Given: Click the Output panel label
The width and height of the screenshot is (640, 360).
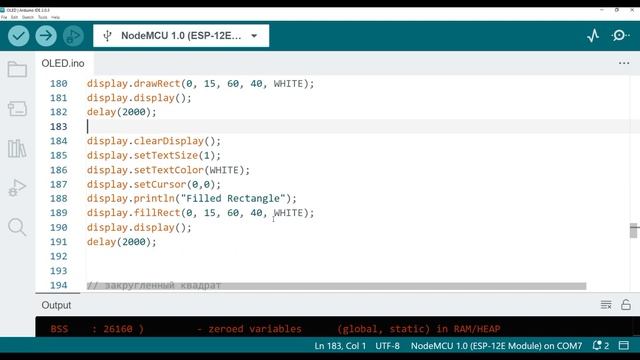Looking at the screenshot, I should point(56,305).
